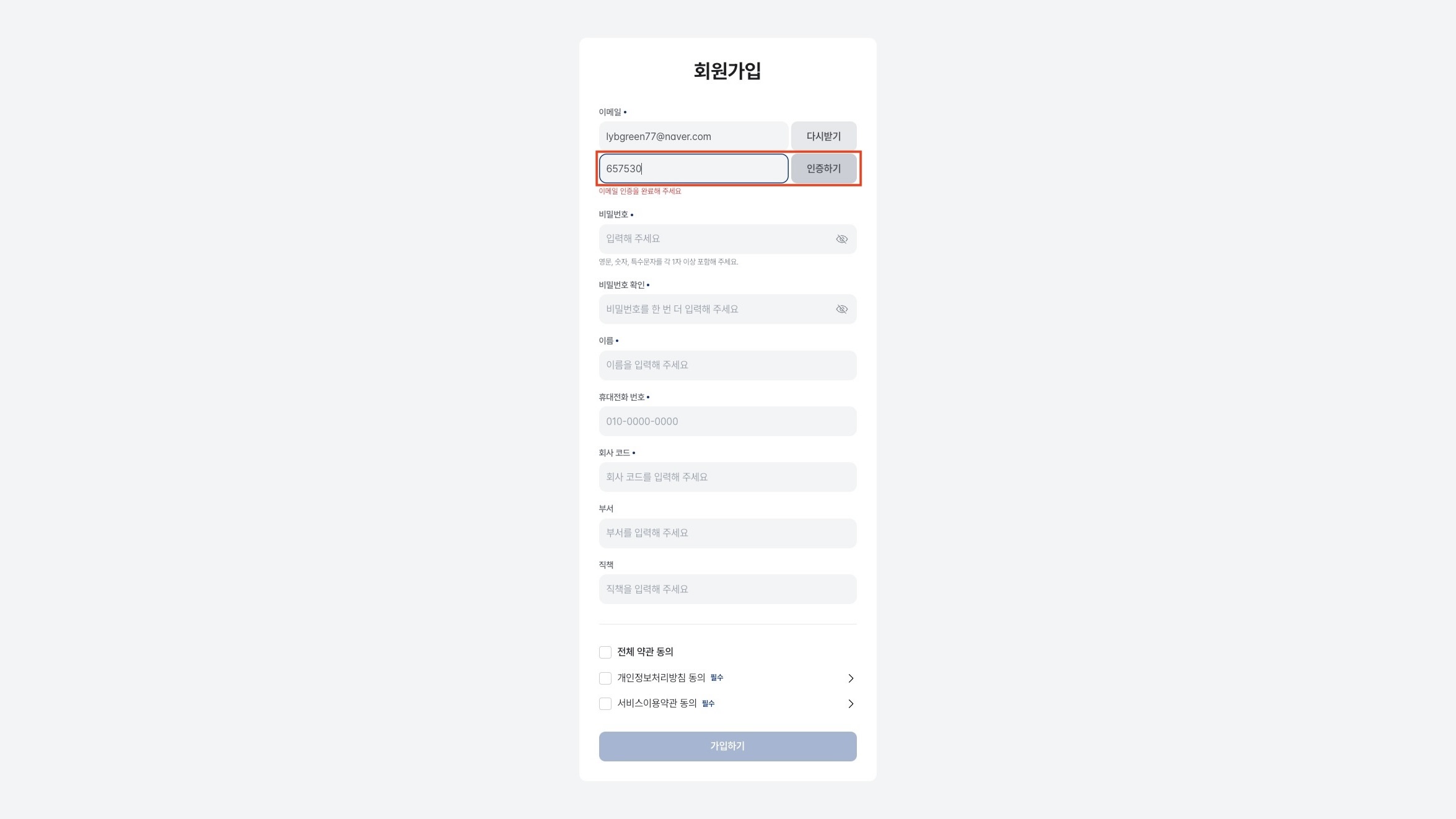Submit the form with 가입하기 button
This screenshot has width=1456, height=819.
(727, 747)
